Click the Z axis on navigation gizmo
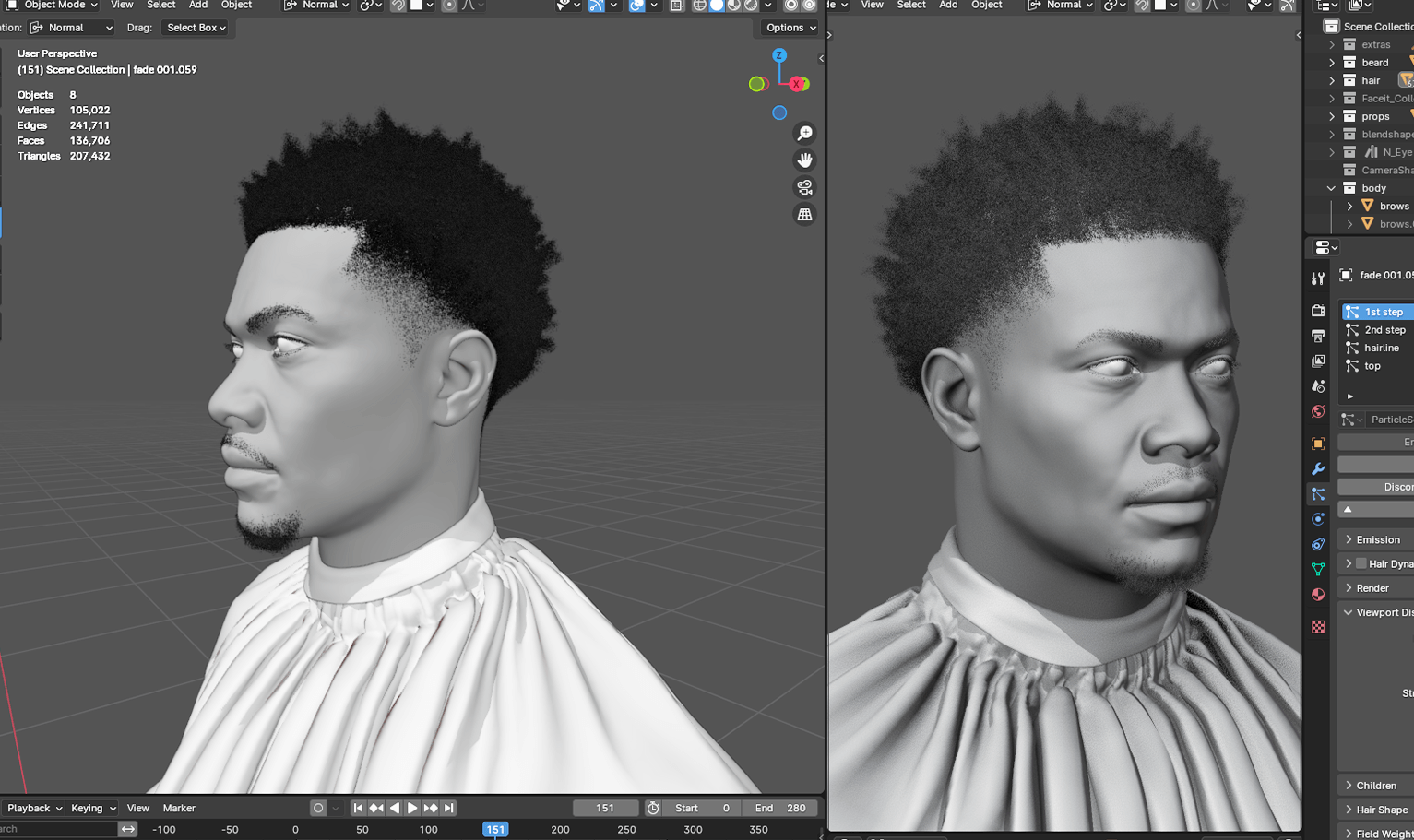 pyautogui.click(x=779, y=55)
